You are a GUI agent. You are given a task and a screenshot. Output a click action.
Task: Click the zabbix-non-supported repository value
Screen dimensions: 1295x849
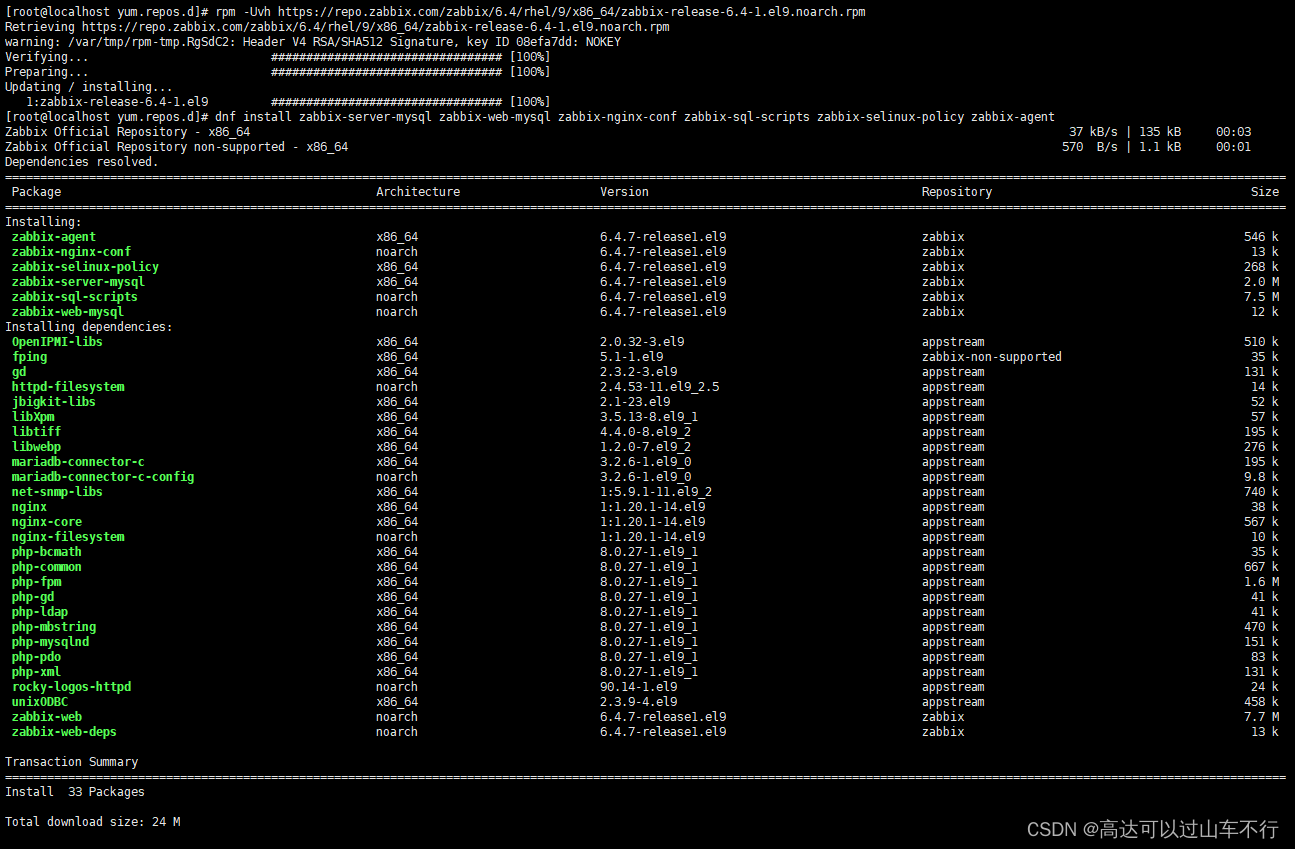(992, 357)
